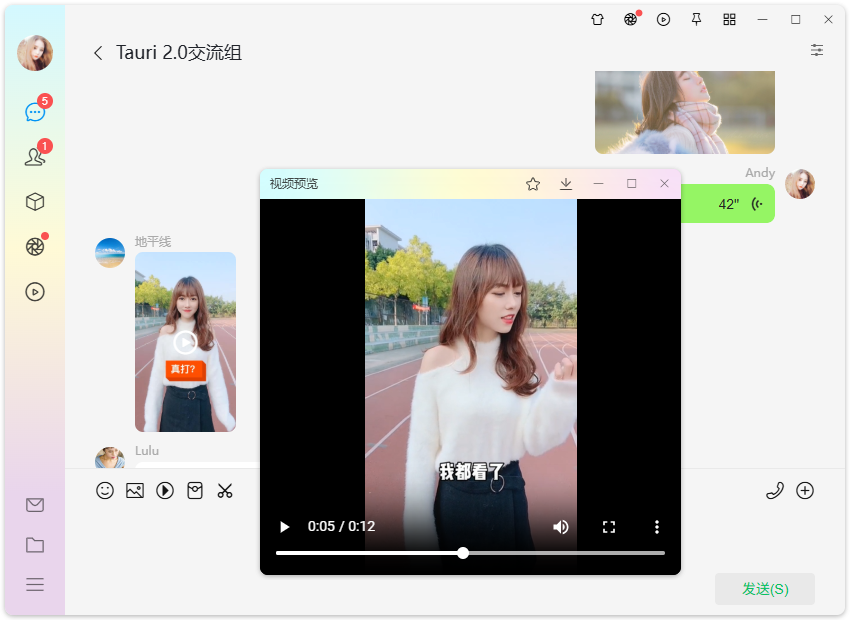Image resolution: width=850 pixels, height=620 pixels.
Task: Open the camera aperture moments icon
Action: coord(35,246)
